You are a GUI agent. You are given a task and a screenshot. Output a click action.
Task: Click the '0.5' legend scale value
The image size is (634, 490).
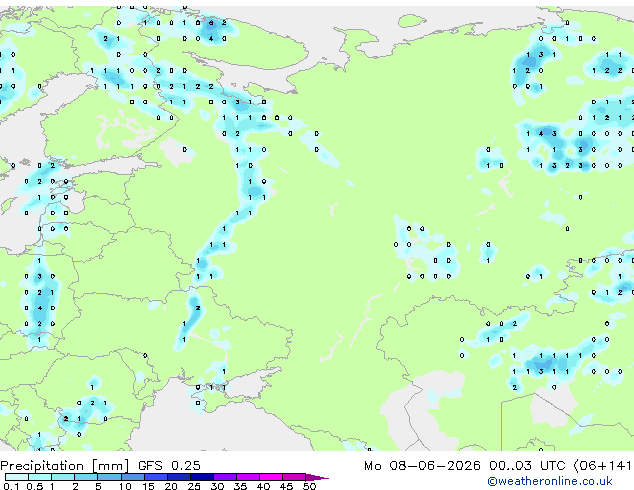[x=35, y=486]
